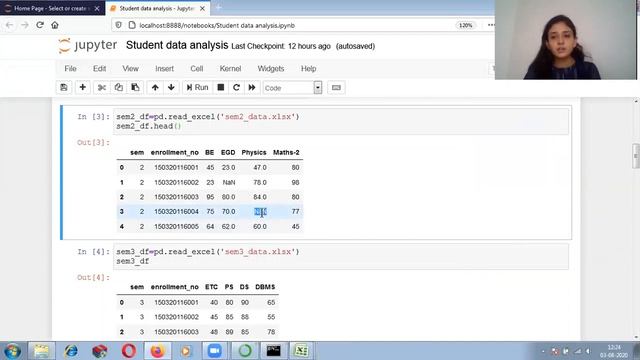Screen dimensions: 640x360
Task: Paste cells below icon
Action: click(135, 87)
